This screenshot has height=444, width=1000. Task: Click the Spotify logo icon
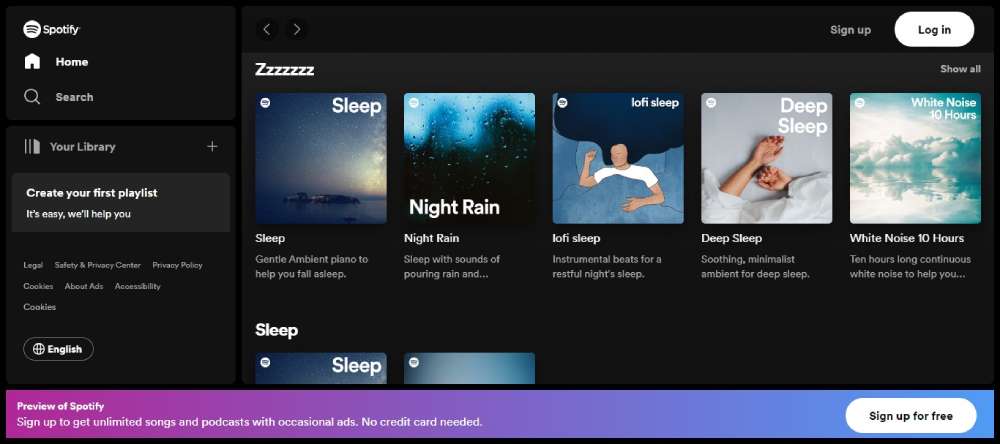tap(32, 30)
